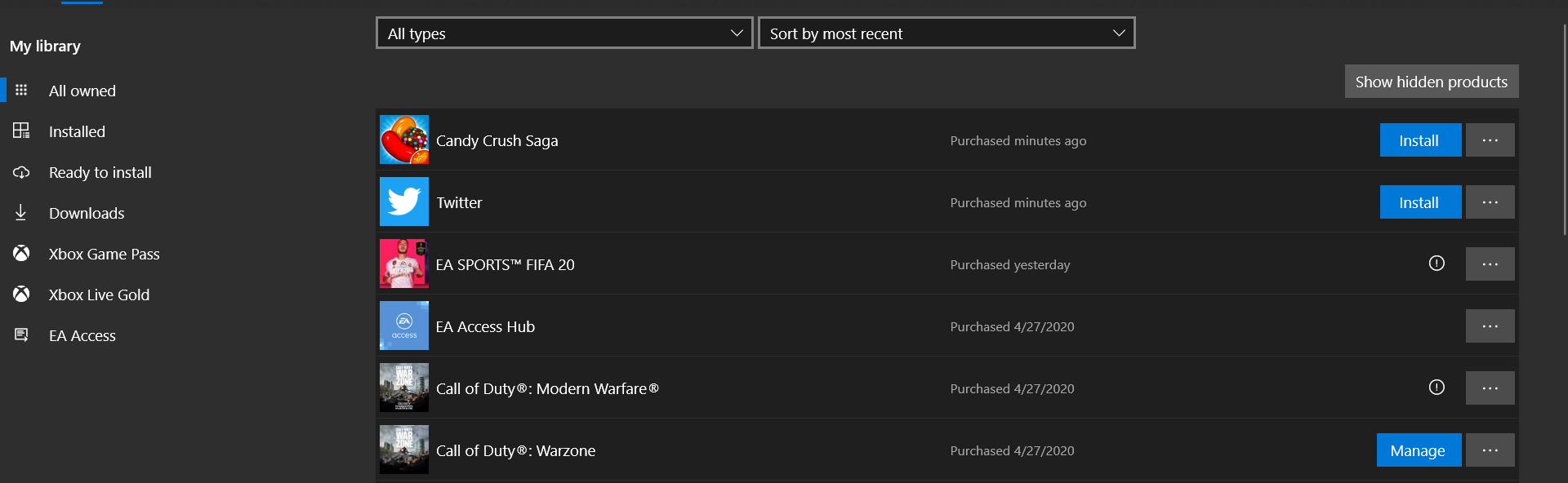Expand the Sort by most recent dropdown
The height and width of the screenshot is (483, 1568).
tap(947, 33)
